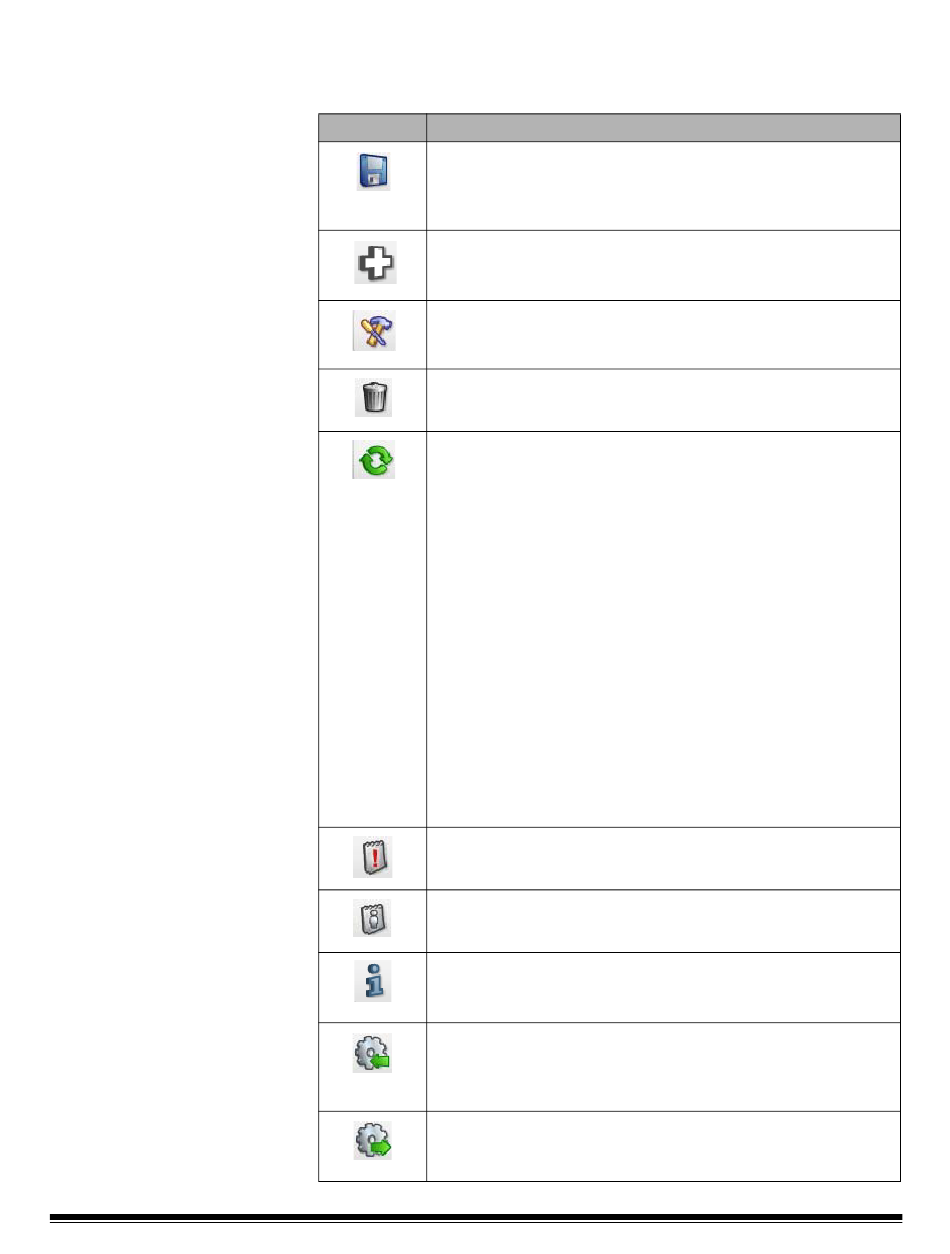Viewport: 950px width, 1254px height.
Task: Select the white plus add icon
Action: point(374,263)
